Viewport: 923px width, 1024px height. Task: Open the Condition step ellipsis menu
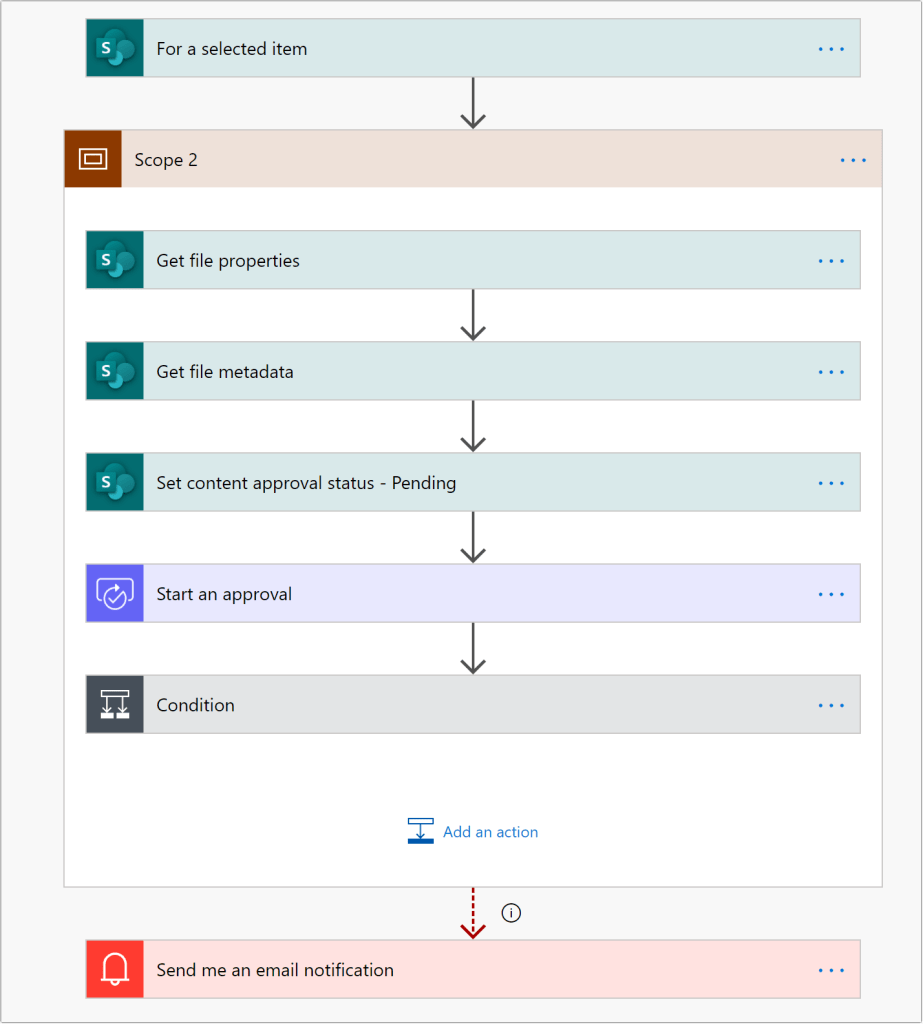(x=831, y=704)
